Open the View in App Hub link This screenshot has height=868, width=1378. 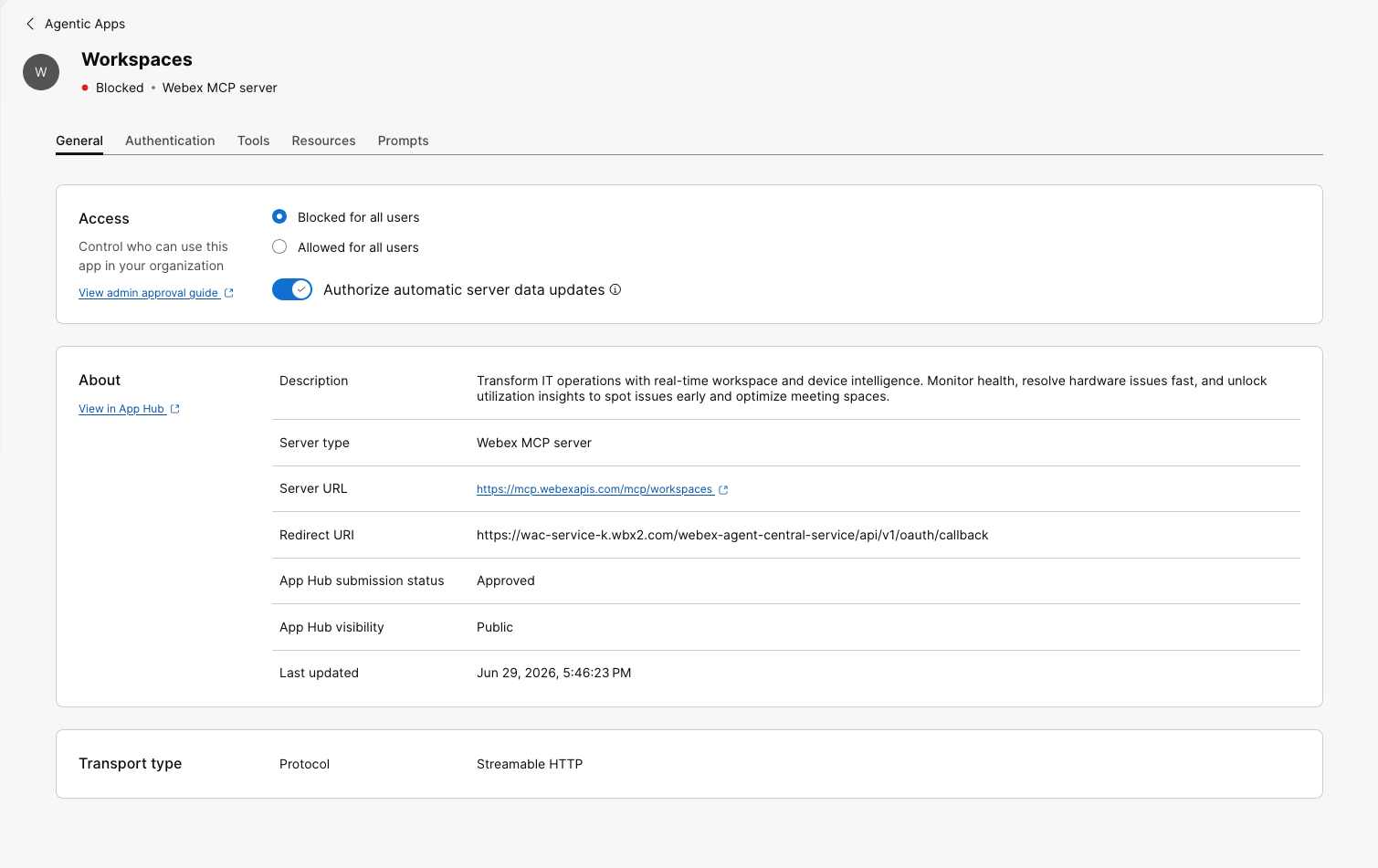121,409
